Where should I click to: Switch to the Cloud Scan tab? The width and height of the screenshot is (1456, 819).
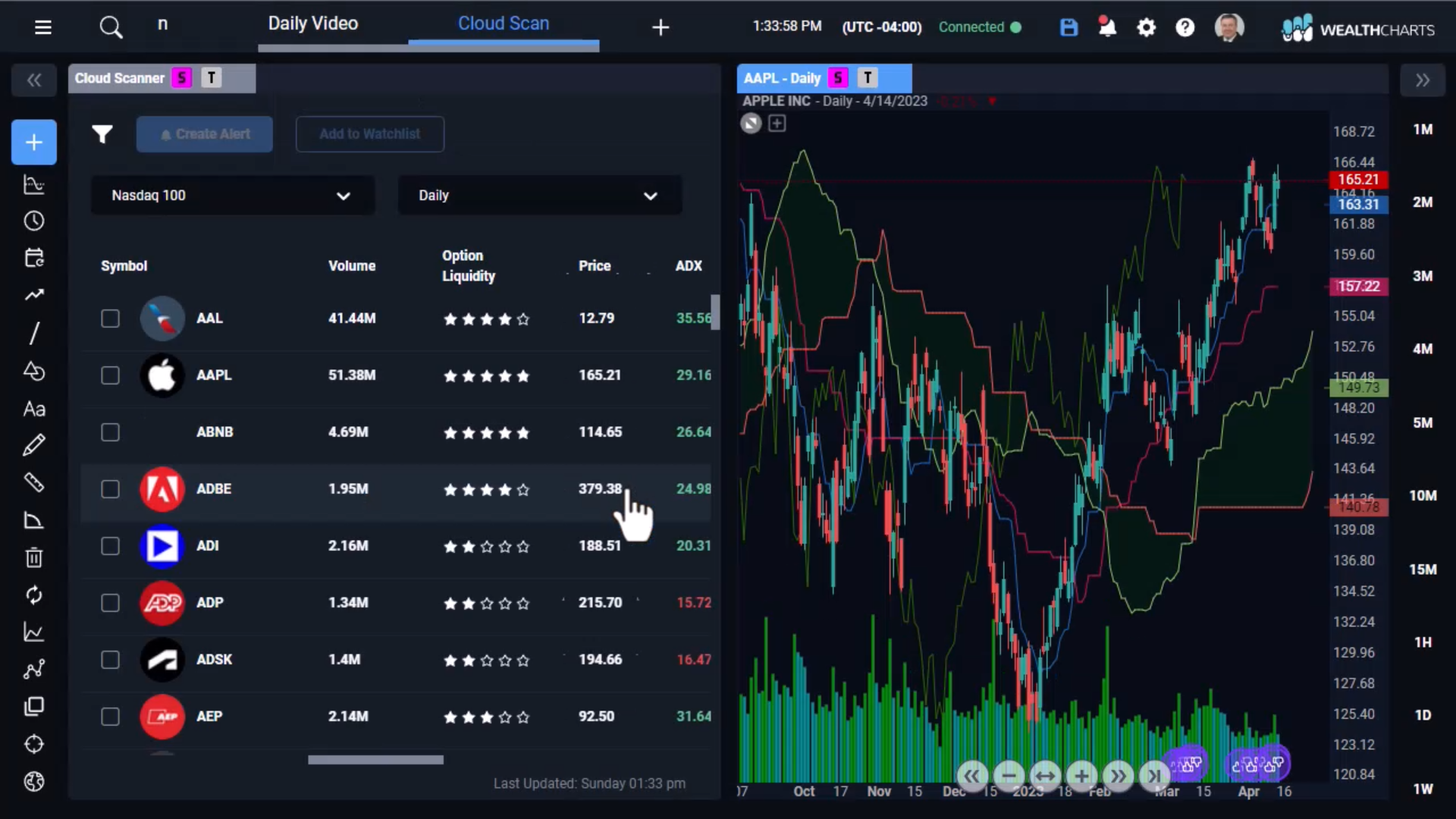504,24
